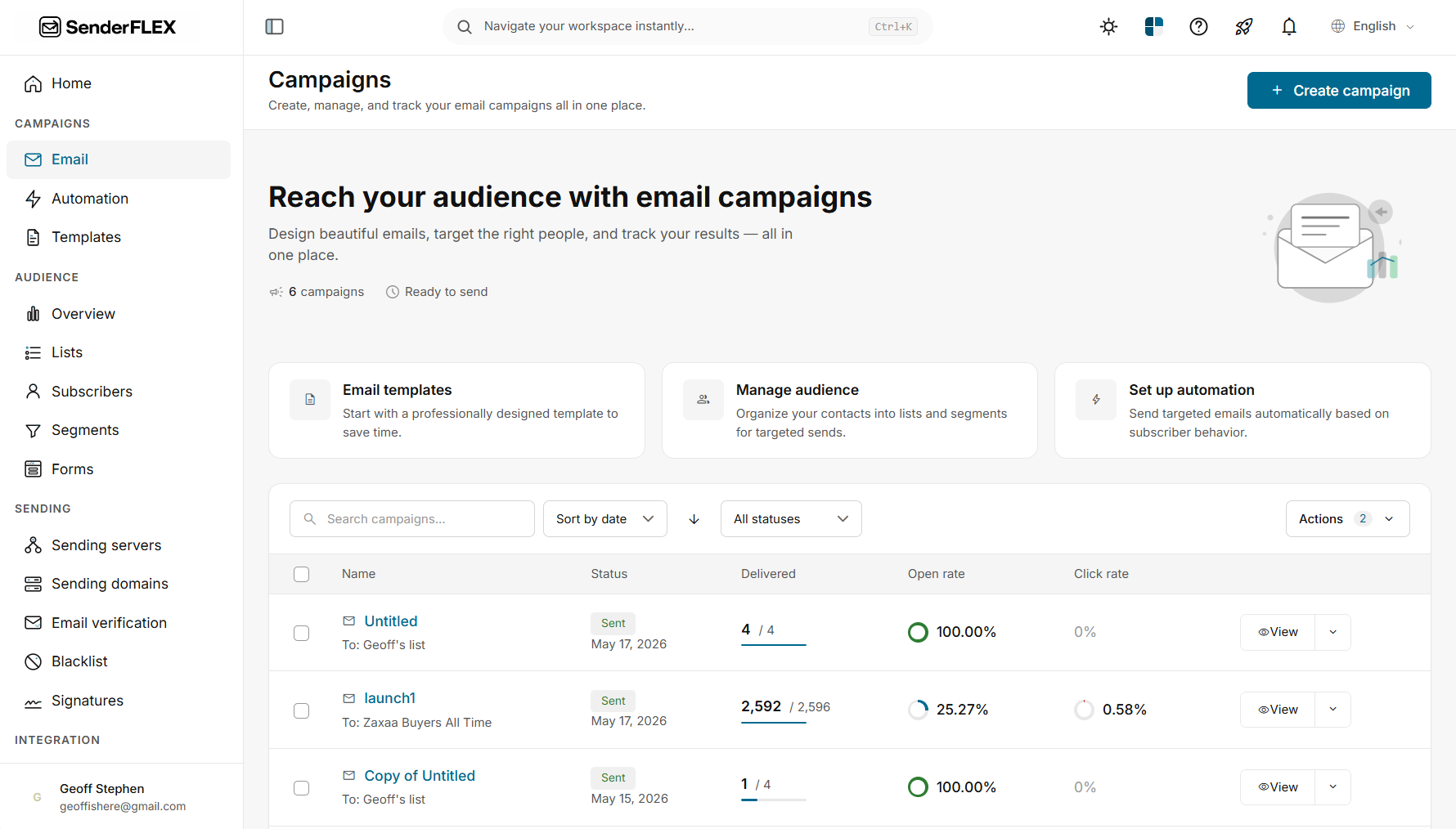Open Geoff Stephen account profile

(x=121, y=797)
